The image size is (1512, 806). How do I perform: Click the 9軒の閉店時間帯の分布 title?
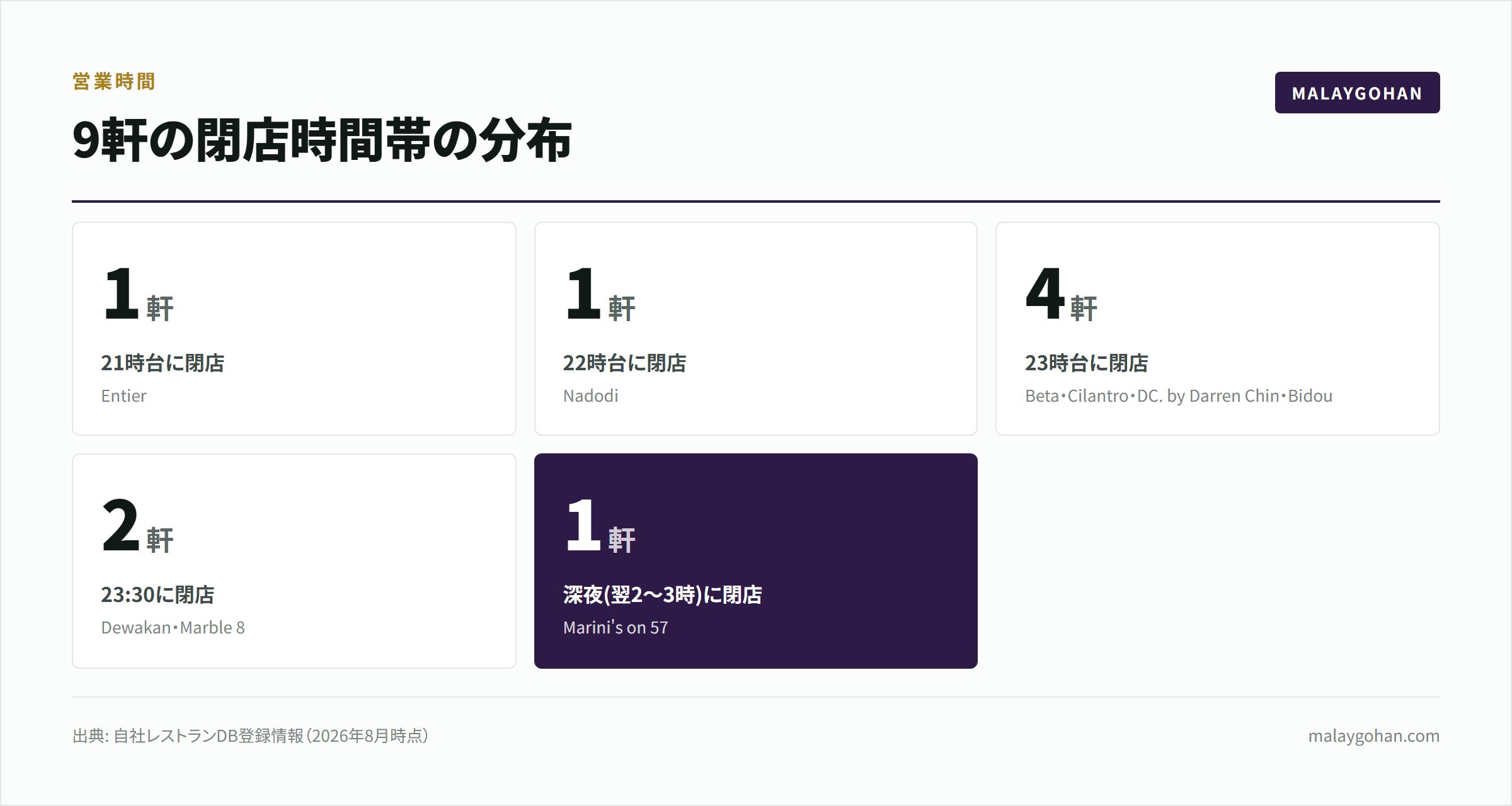(x=322, y=140)
